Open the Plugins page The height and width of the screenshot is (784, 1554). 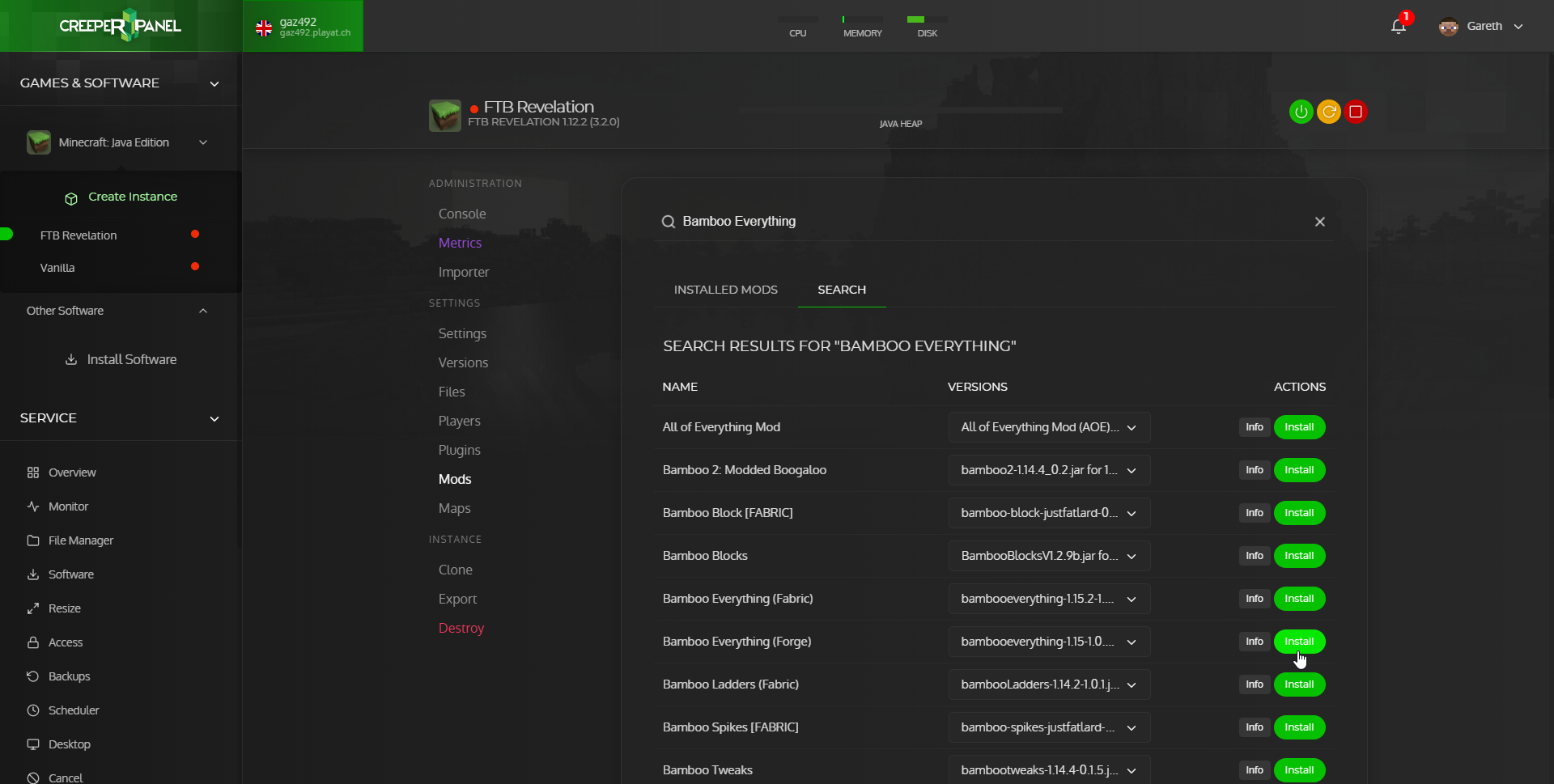coord(459,450)
